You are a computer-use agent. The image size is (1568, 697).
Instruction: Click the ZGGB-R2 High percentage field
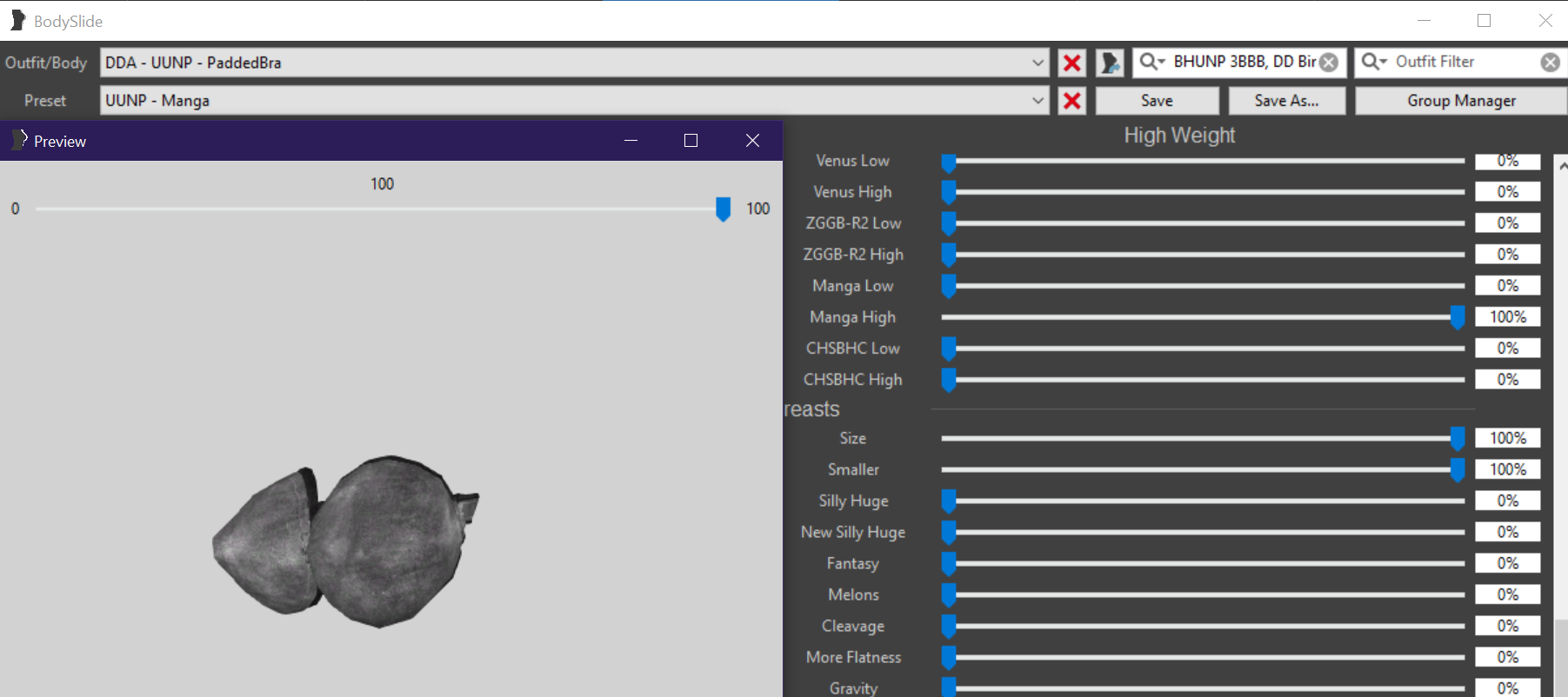pyautogui.click(x=1508, y=255)
